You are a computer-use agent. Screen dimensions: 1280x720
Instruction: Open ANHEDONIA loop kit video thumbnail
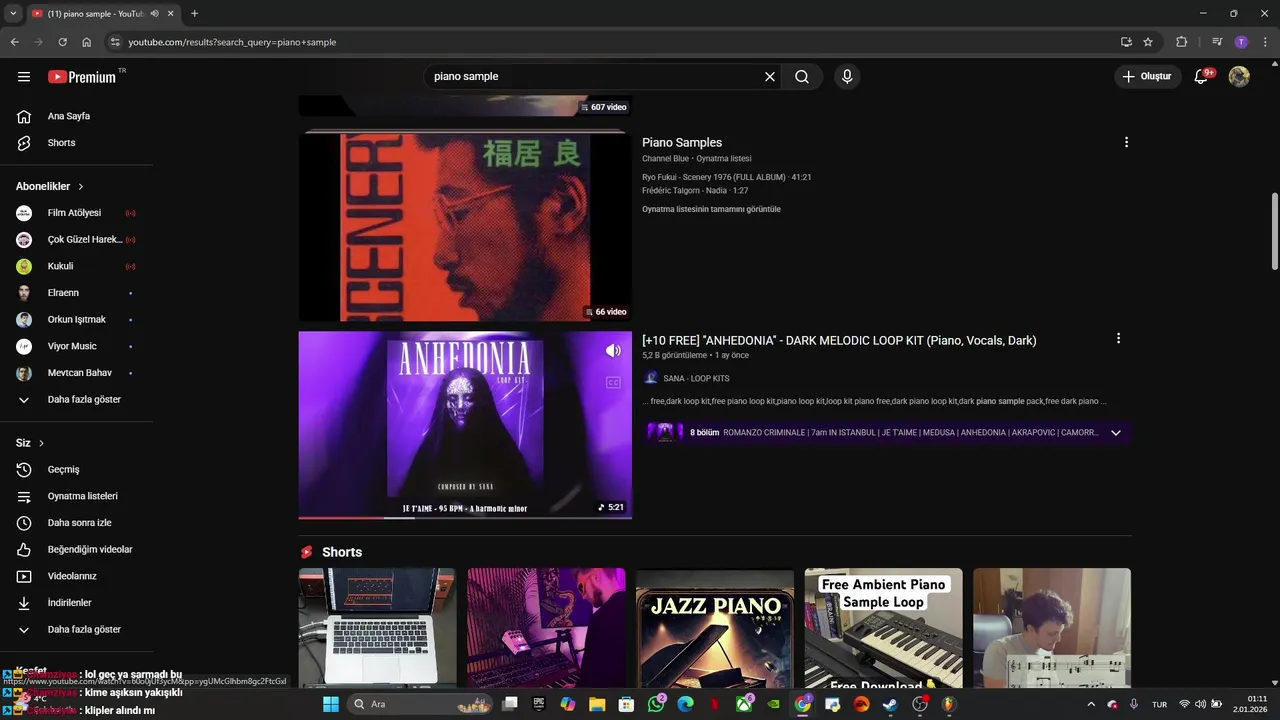tap(465, 425)
